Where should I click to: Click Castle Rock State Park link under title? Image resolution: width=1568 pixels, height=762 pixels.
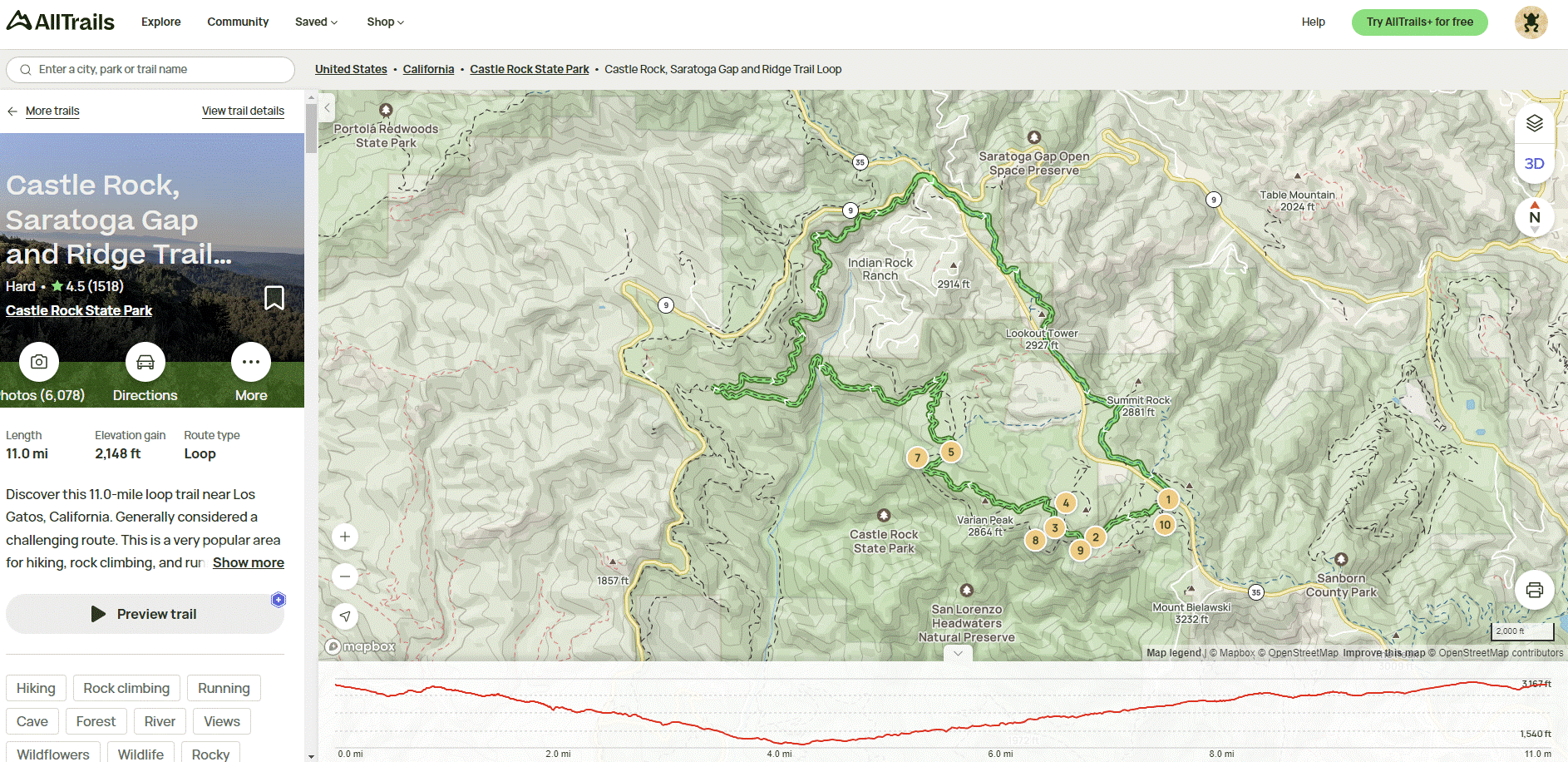click(79, 310)
